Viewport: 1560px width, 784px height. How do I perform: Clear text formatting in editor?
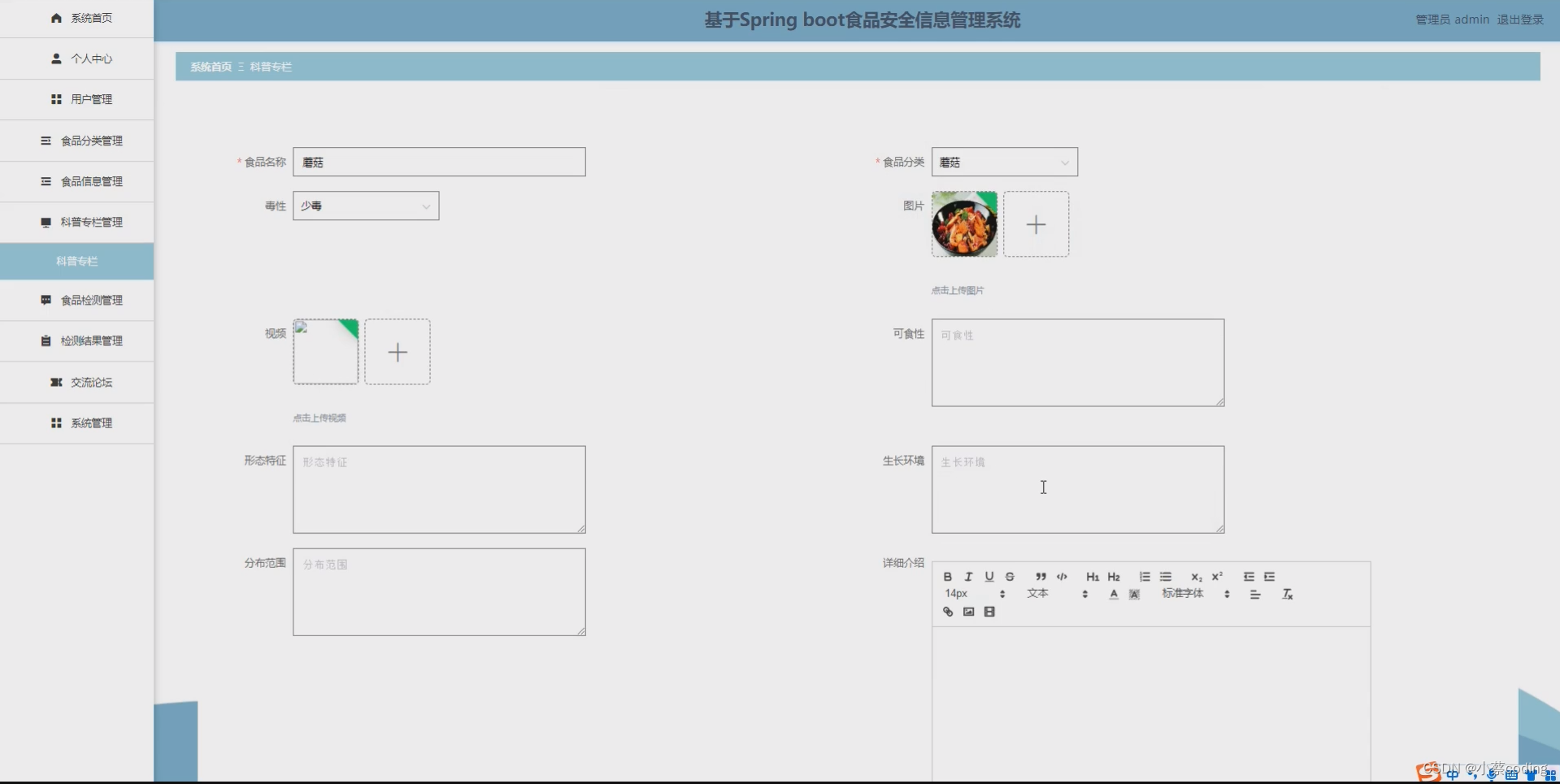pos(1288,595)
